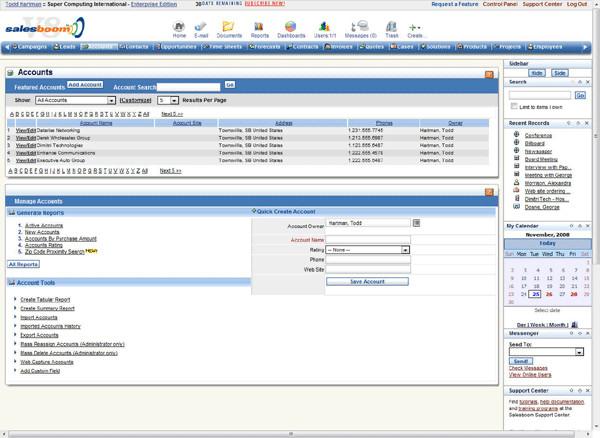Click the Add Account button
The width and height of the screenshot is (600, 438).
tap(85, 85)
